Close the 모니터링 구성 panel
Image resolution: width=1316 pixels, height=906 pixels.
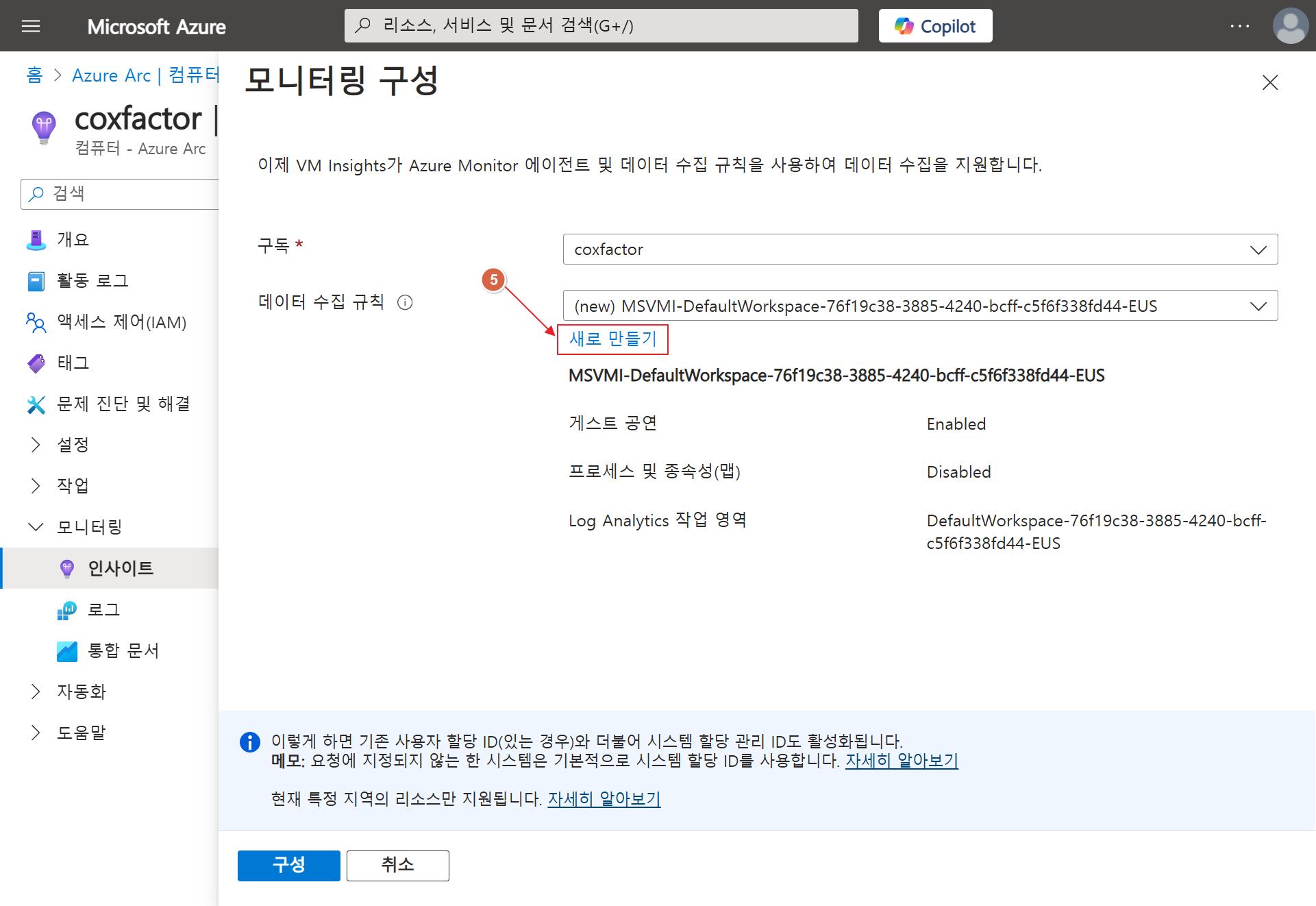pos(1270,83)
